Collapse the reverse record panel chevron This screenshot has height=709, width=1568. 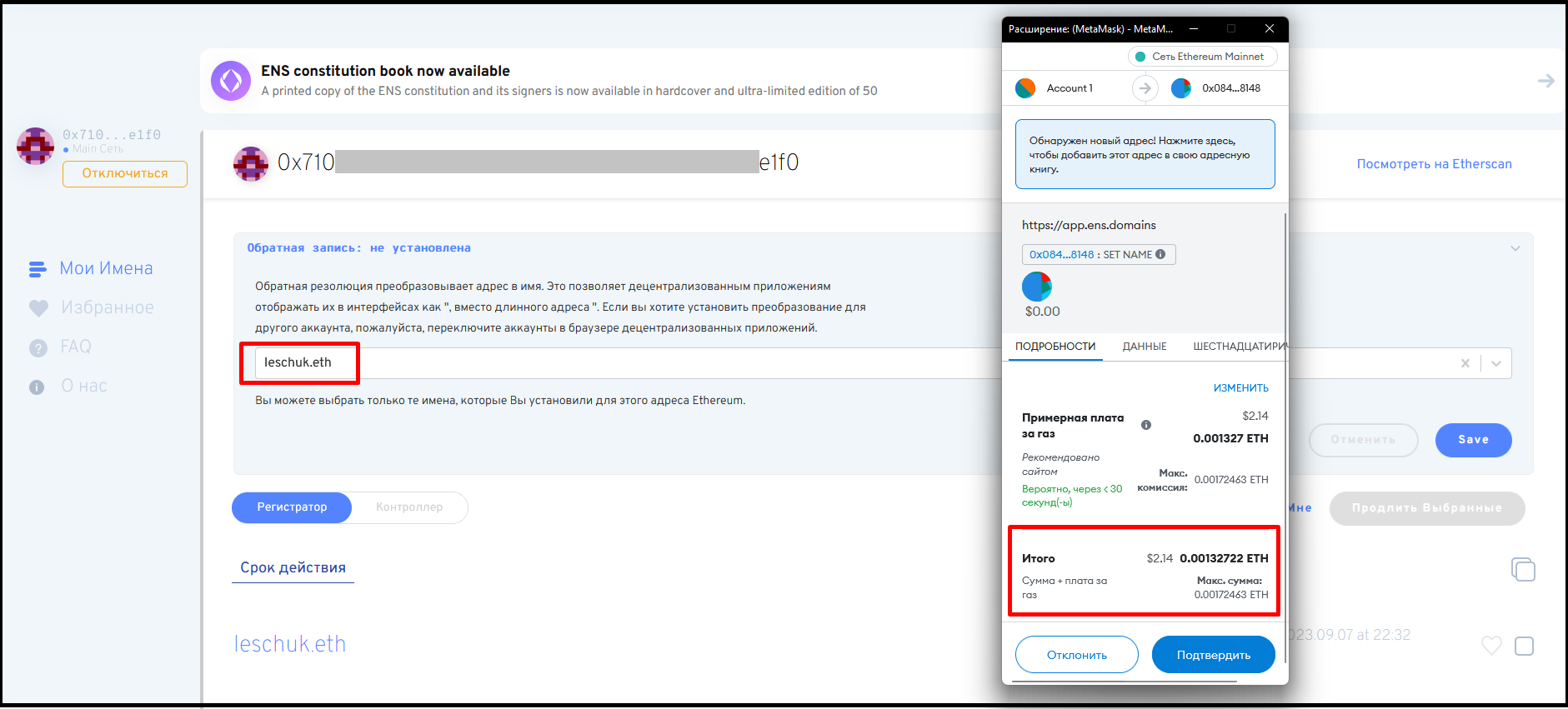tap(1515, 248)
